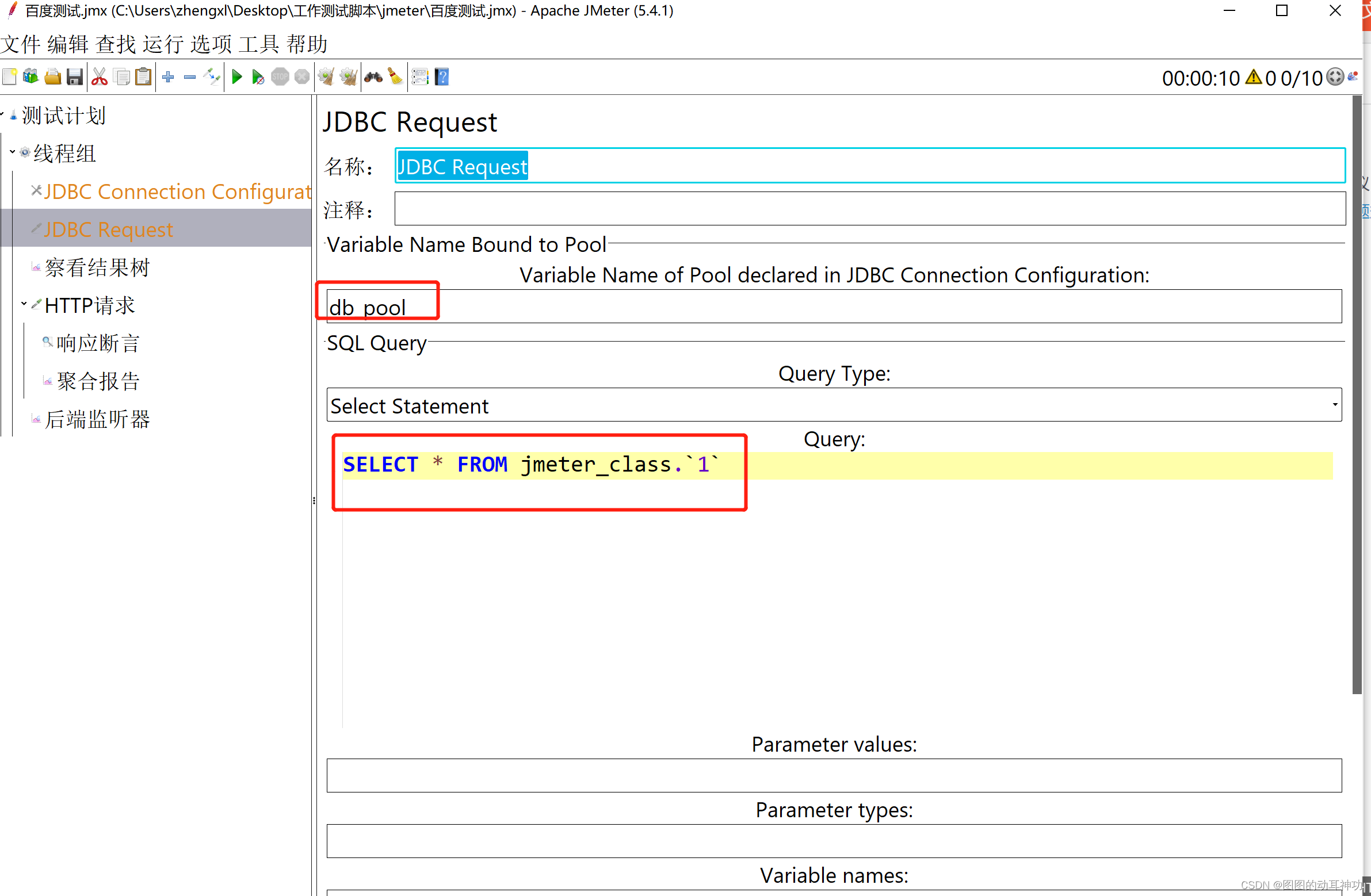Toggle expand/collapse with the eyedropper arrow icon

pos(212,76)
